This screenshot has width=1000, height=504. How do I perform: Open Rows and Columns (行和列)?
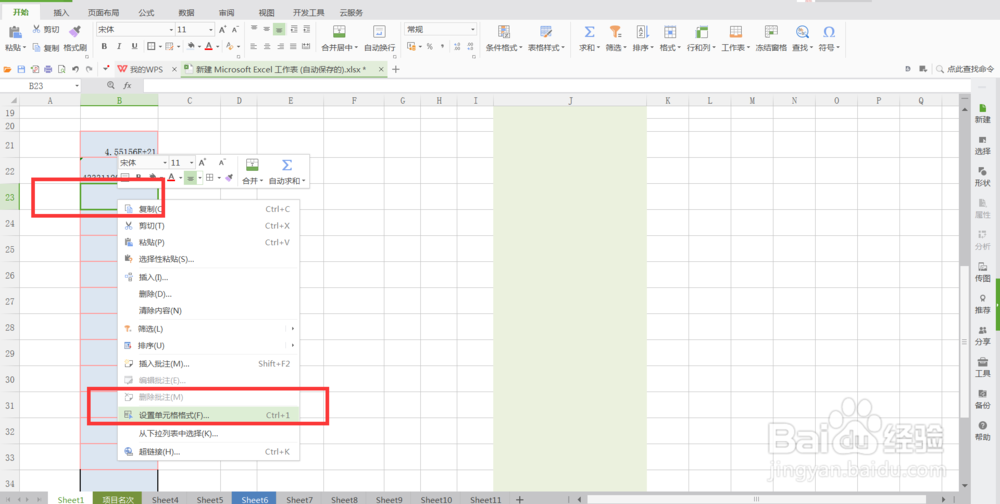click(x=701, y=38)
